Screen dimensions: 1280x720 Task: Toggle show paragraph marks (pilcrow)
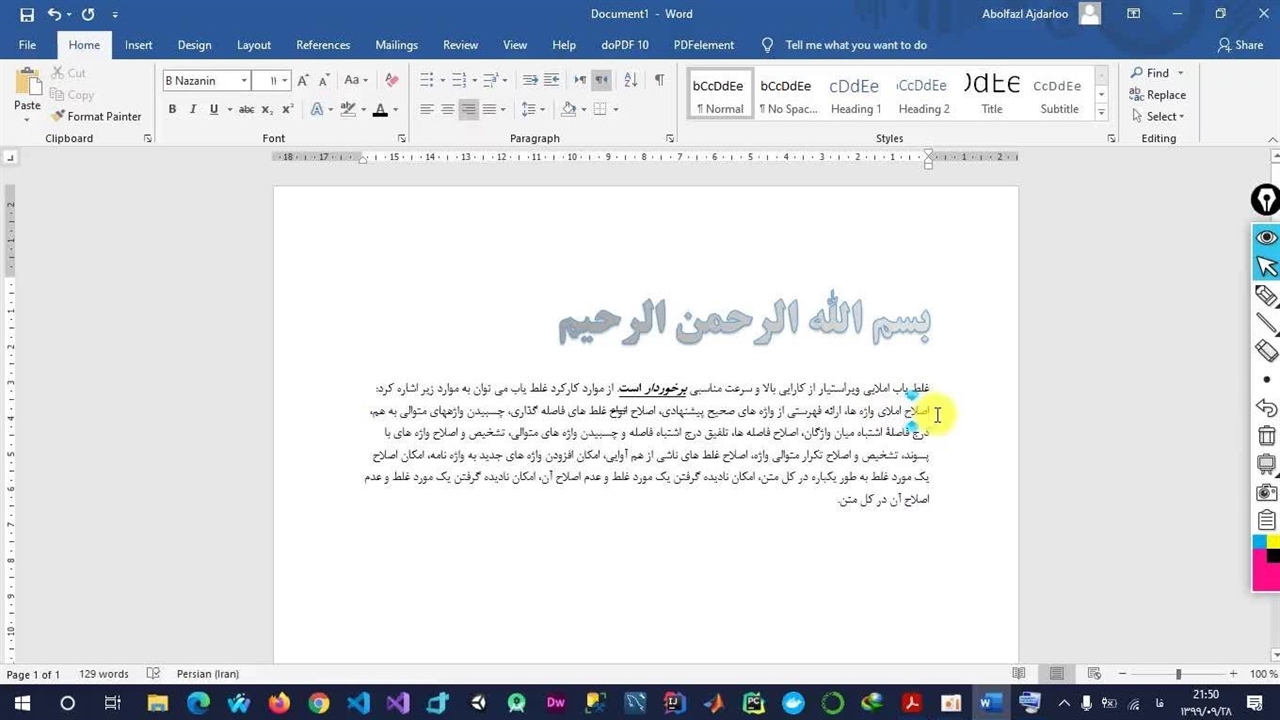[x=659, y=80]
